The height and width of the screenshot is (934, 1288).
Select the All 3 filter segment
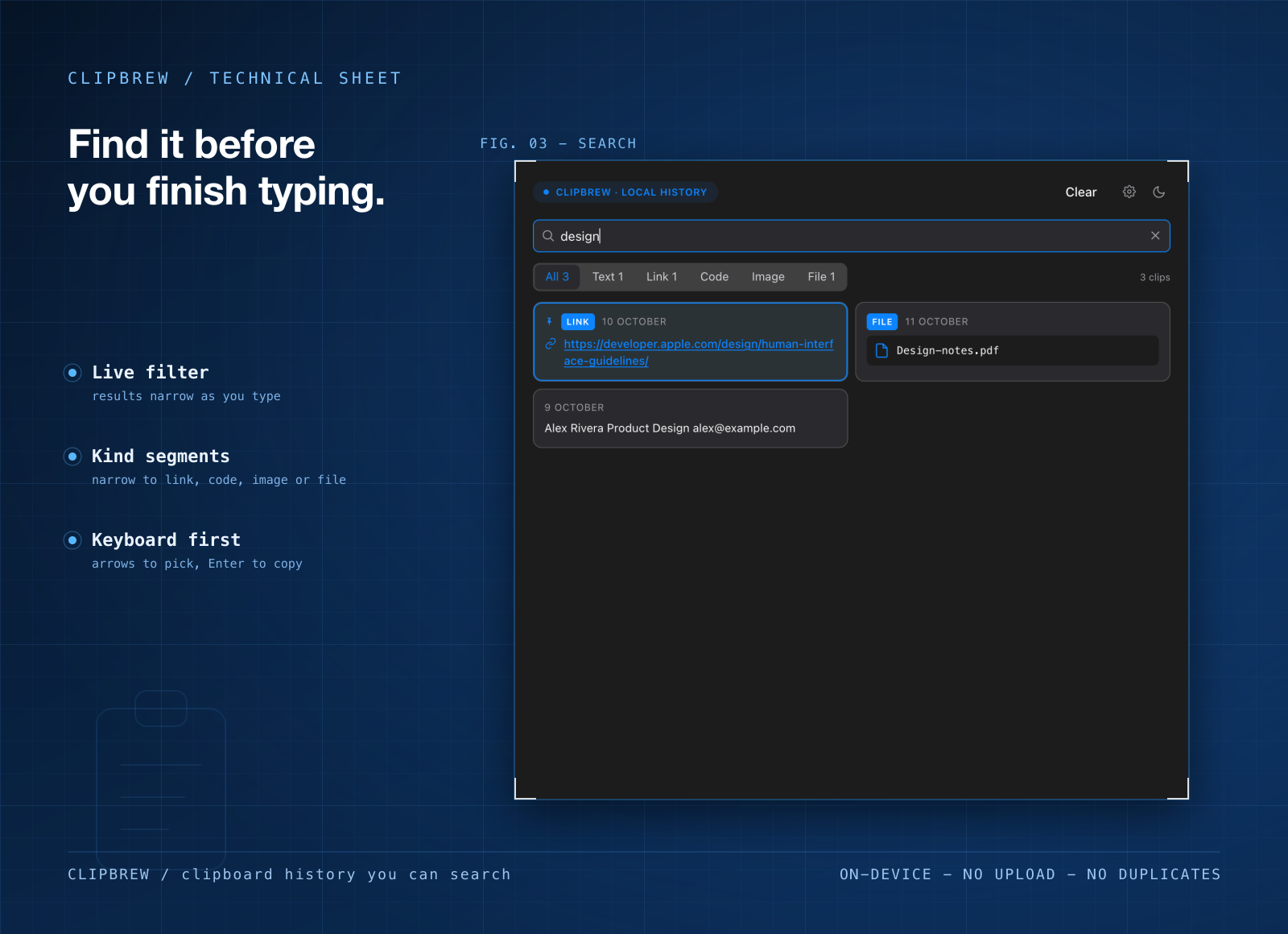[557, 277]
